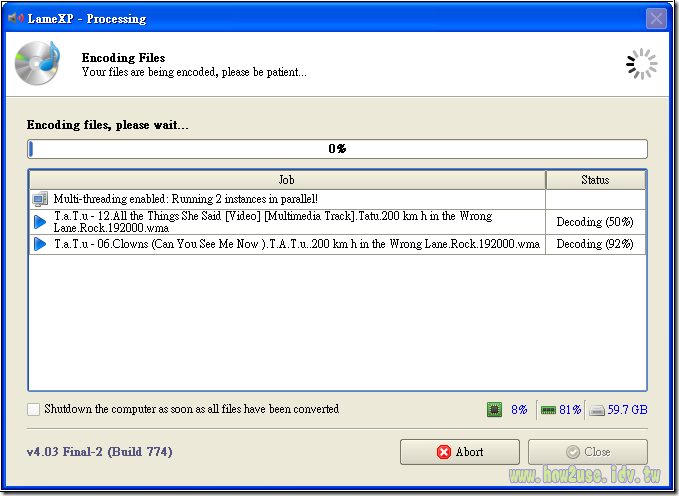Click the hard disk free space icon
The width and height of the screenshot is (679, 496).
click(597, 409)
